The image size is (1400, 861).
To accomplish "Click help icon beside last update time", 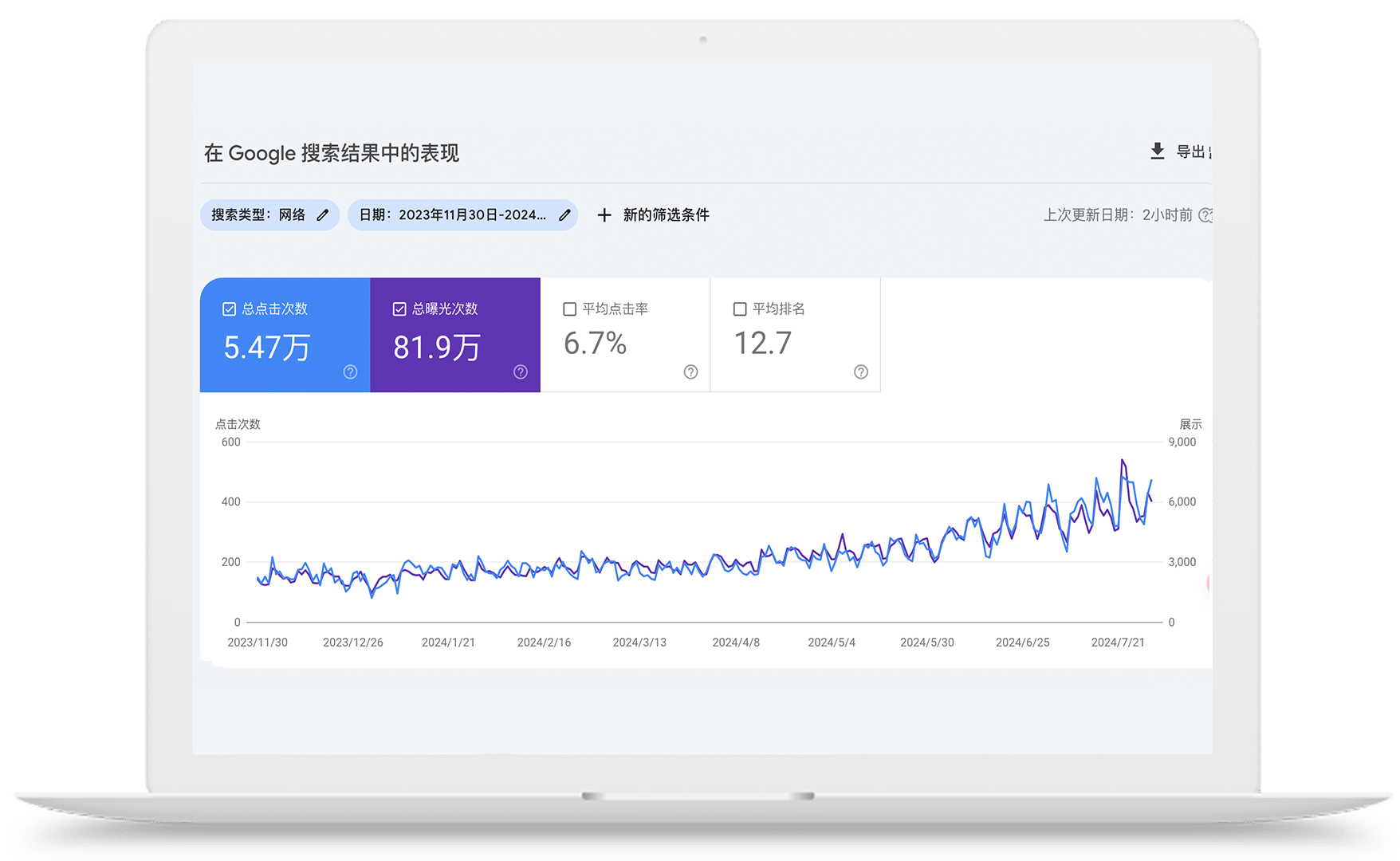I will (x=1205, y=215).
